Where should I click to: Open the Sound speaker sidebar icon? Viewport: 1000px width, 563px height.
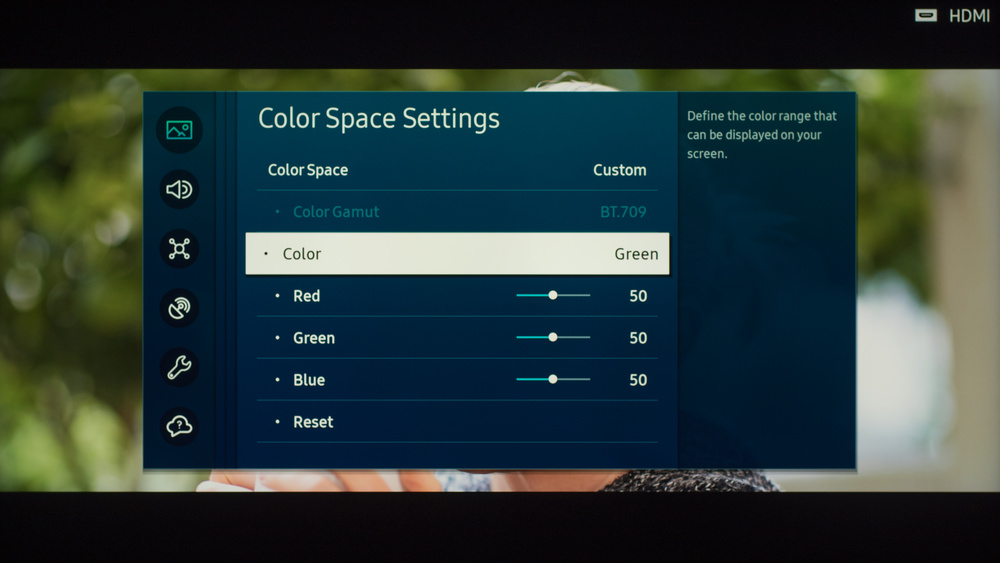coord(179,190)
